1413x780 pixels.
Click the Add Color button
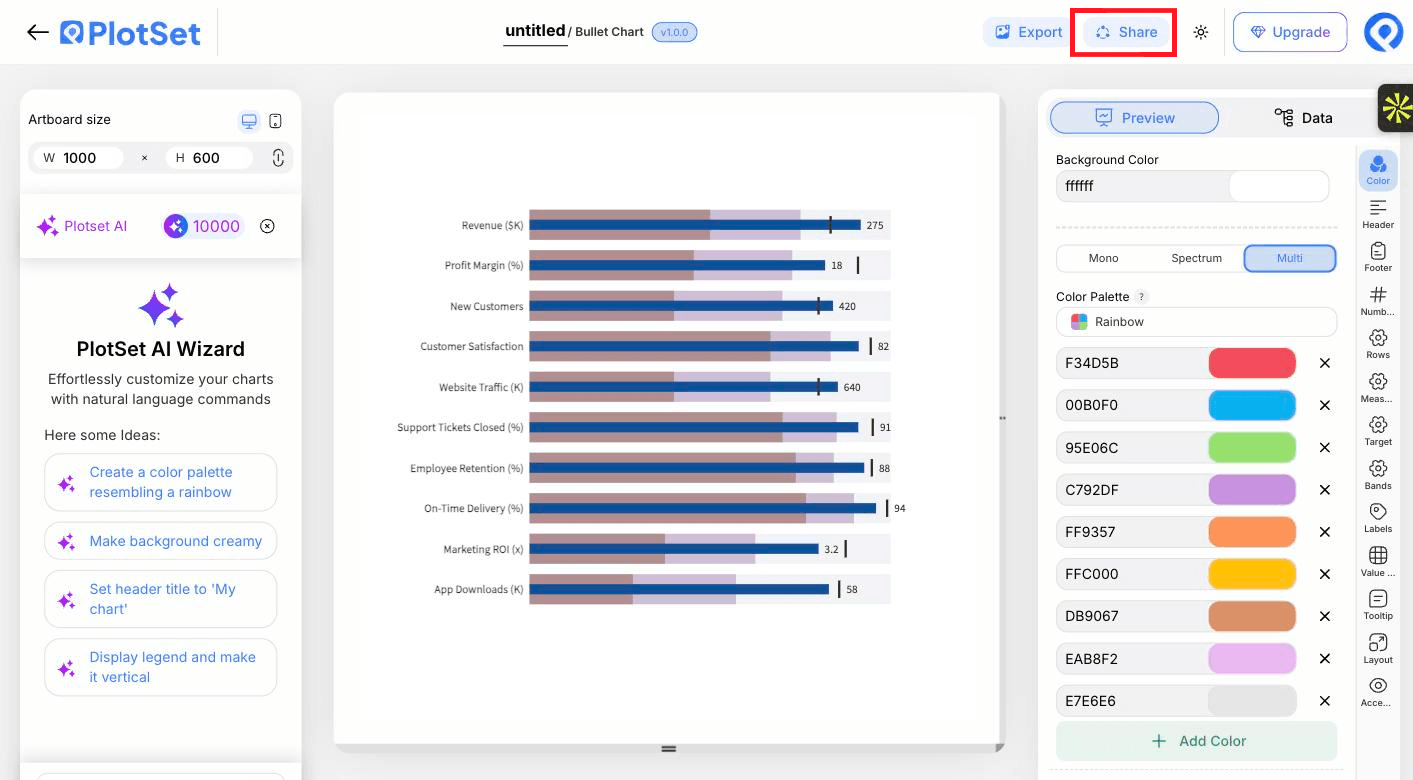(1196, 741)
